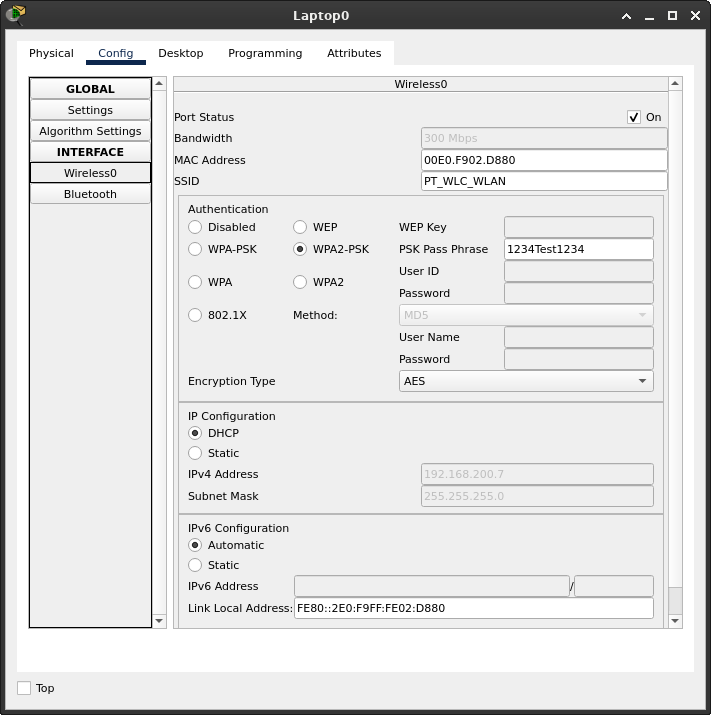
Task: Click the global Settings button
Action: [90, 110]
